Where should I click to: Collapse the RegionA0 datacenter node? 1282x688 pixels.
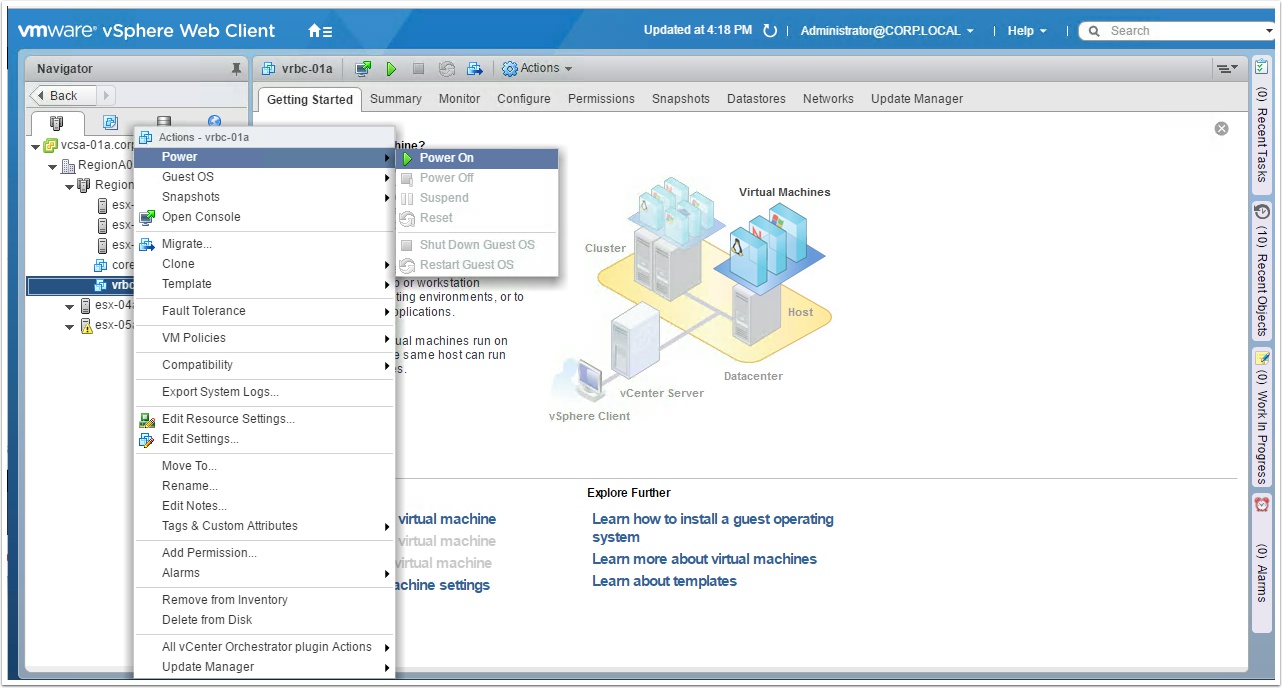click(x=53, y=166)
